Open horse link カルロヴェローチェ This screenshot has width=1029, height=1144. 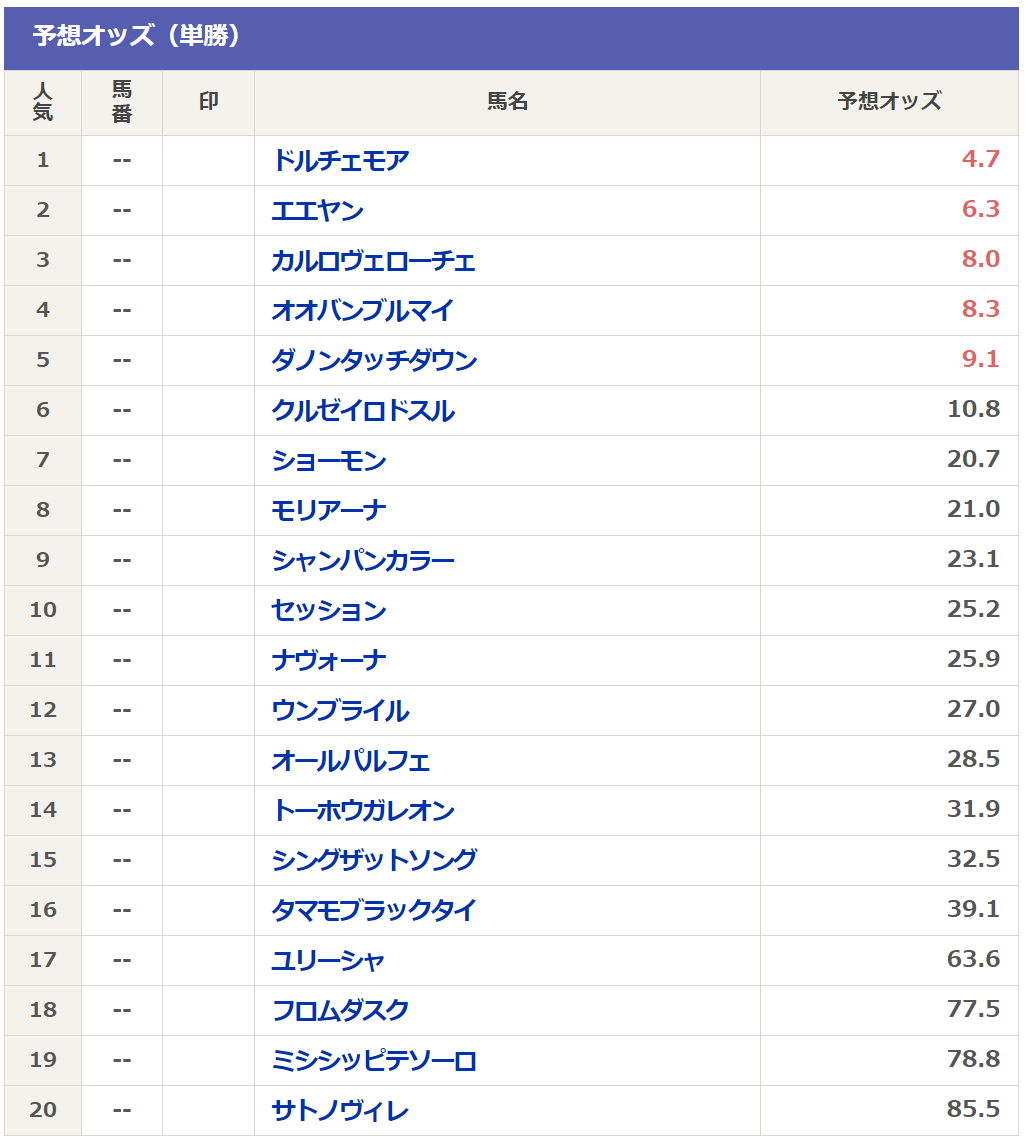[374, 260]
